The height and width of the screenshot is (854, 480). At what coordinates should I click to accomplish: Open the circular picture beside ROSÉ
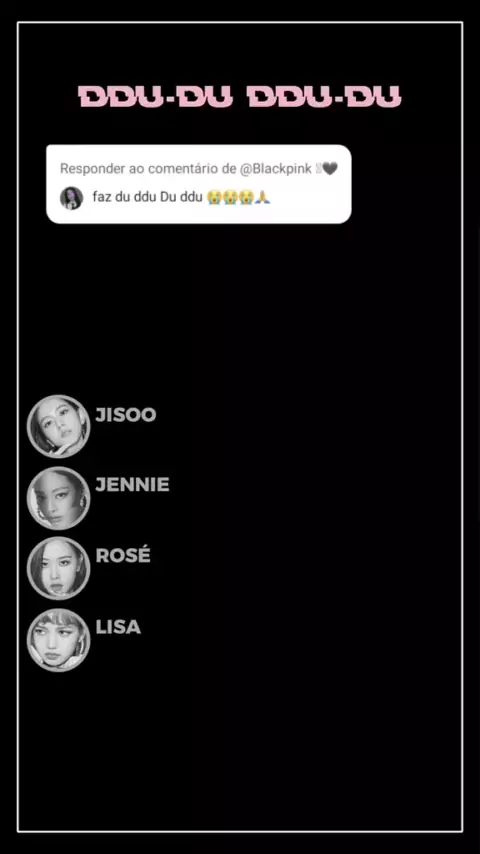pos(58,569)
